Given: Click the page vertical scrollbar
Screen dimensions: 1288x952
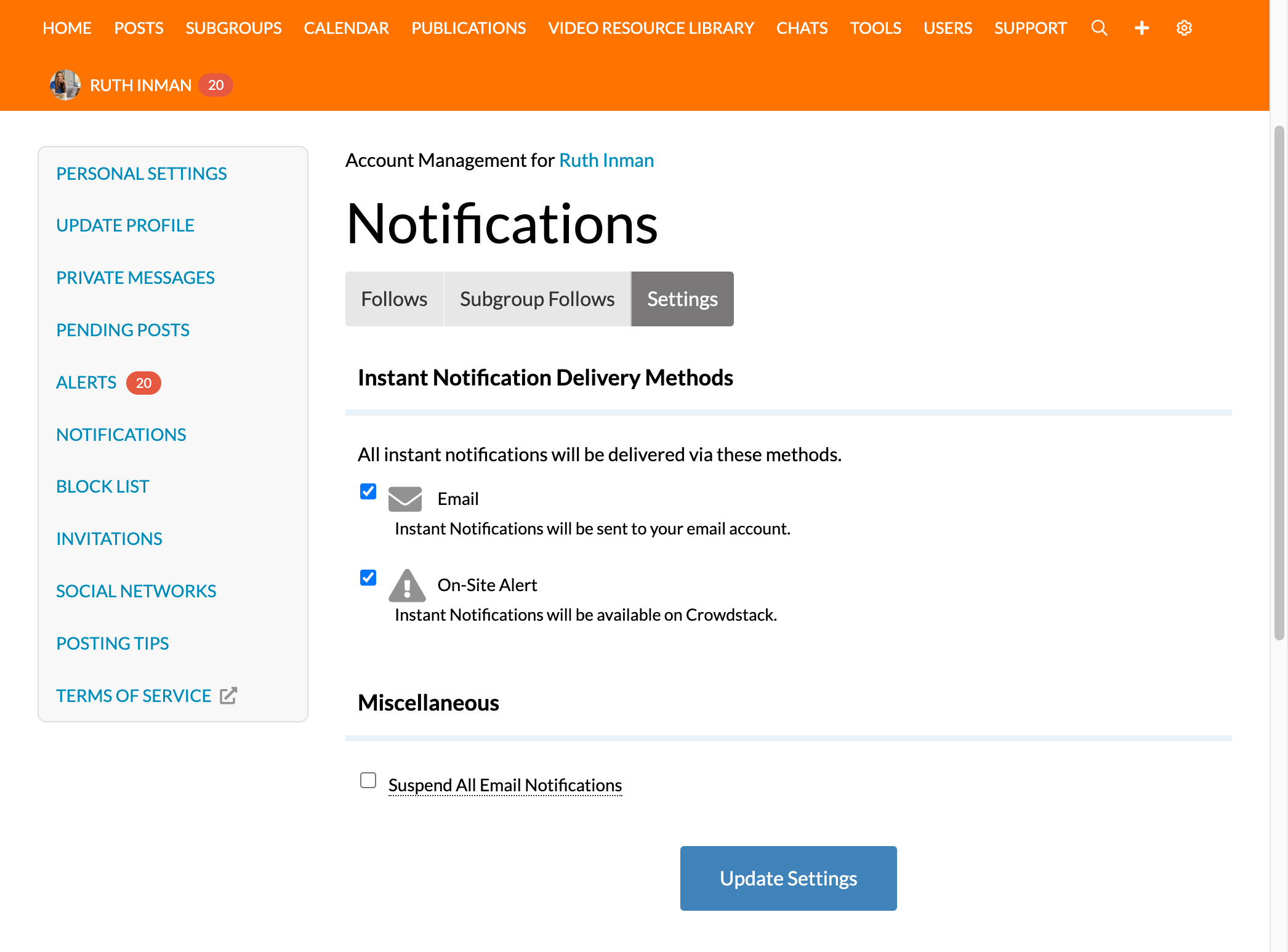Looking at the screenshot, I should [x=1279, y=382].
